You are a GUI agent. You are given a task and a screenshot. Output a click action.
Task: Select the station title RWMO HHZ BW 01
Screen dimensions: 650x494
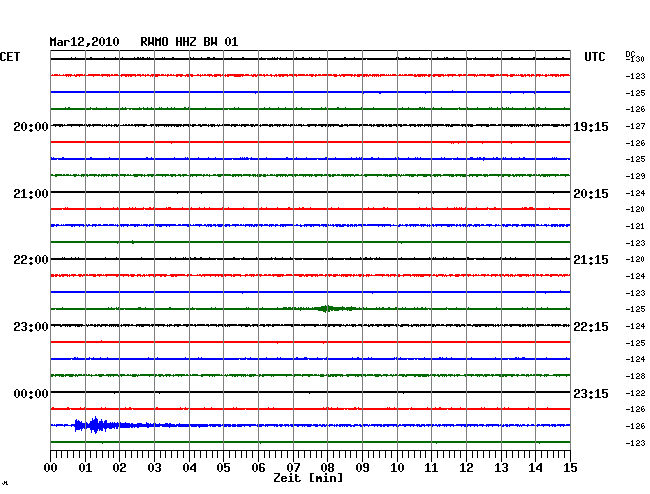click(189, 42)
